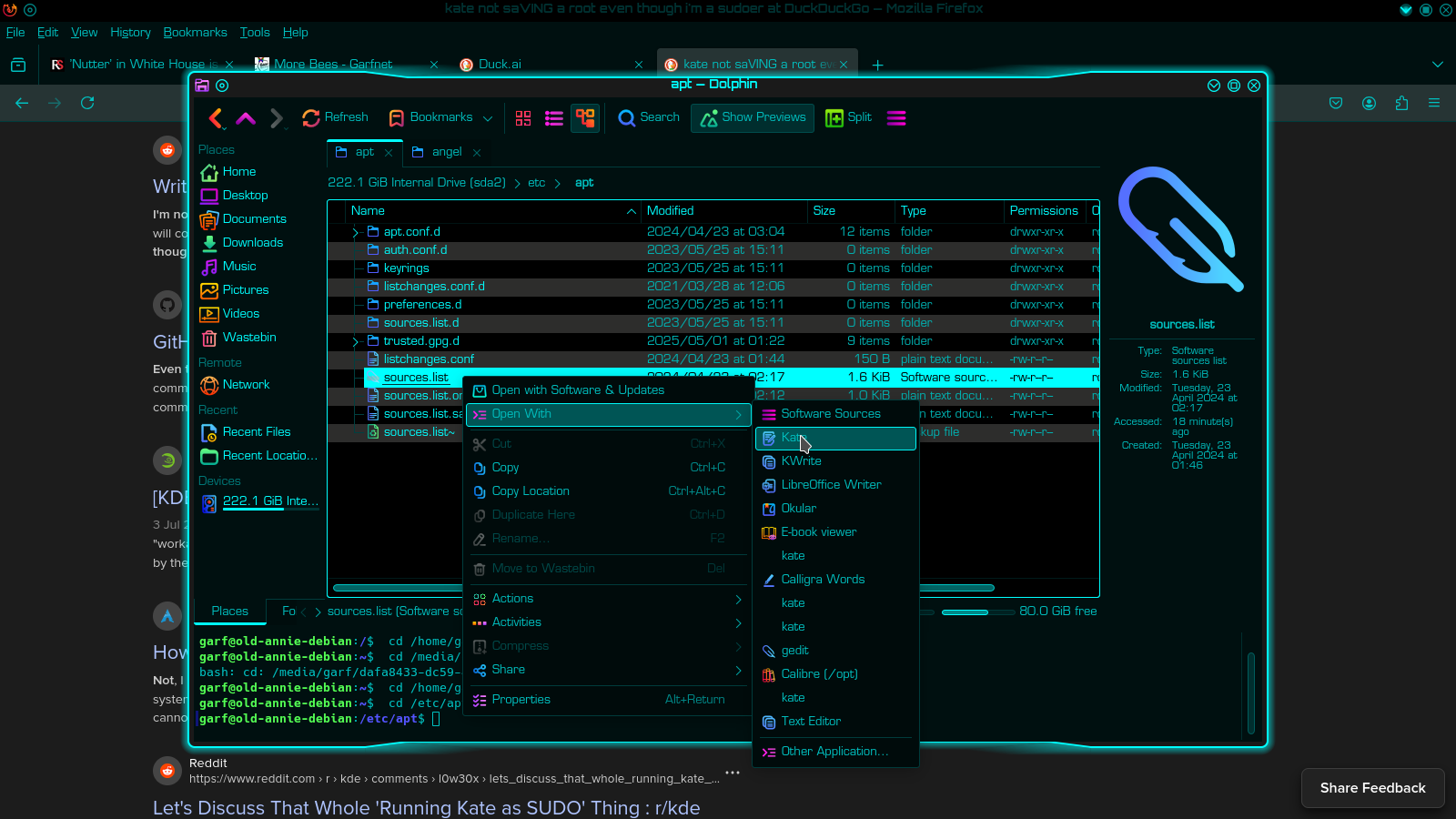This screenshot has height=819, width=1456.
Task: Expand the Actions submenu
Action: 609,599
